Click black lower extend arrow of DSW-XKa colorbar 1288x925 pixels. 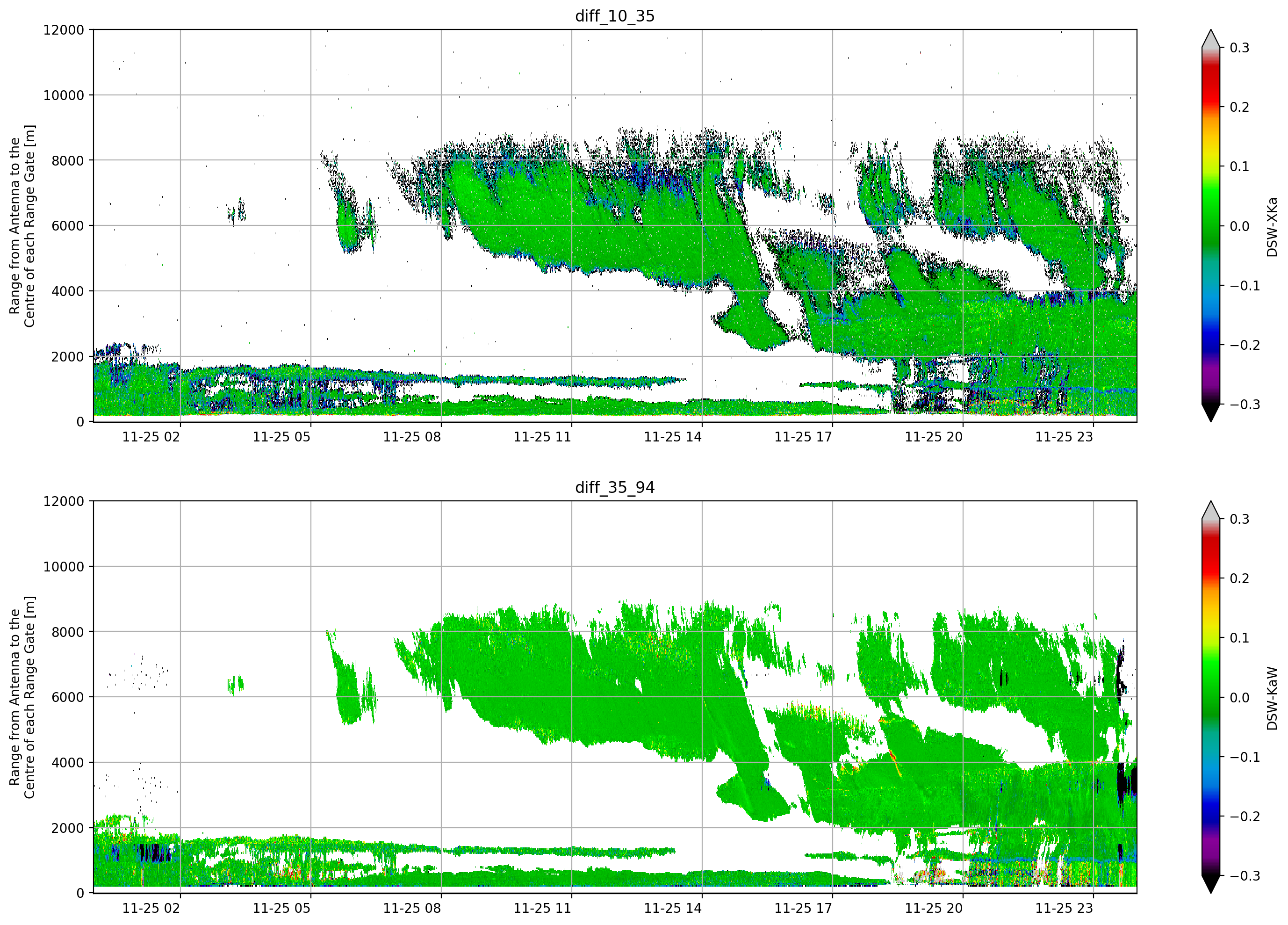[x=1211, y=413]
